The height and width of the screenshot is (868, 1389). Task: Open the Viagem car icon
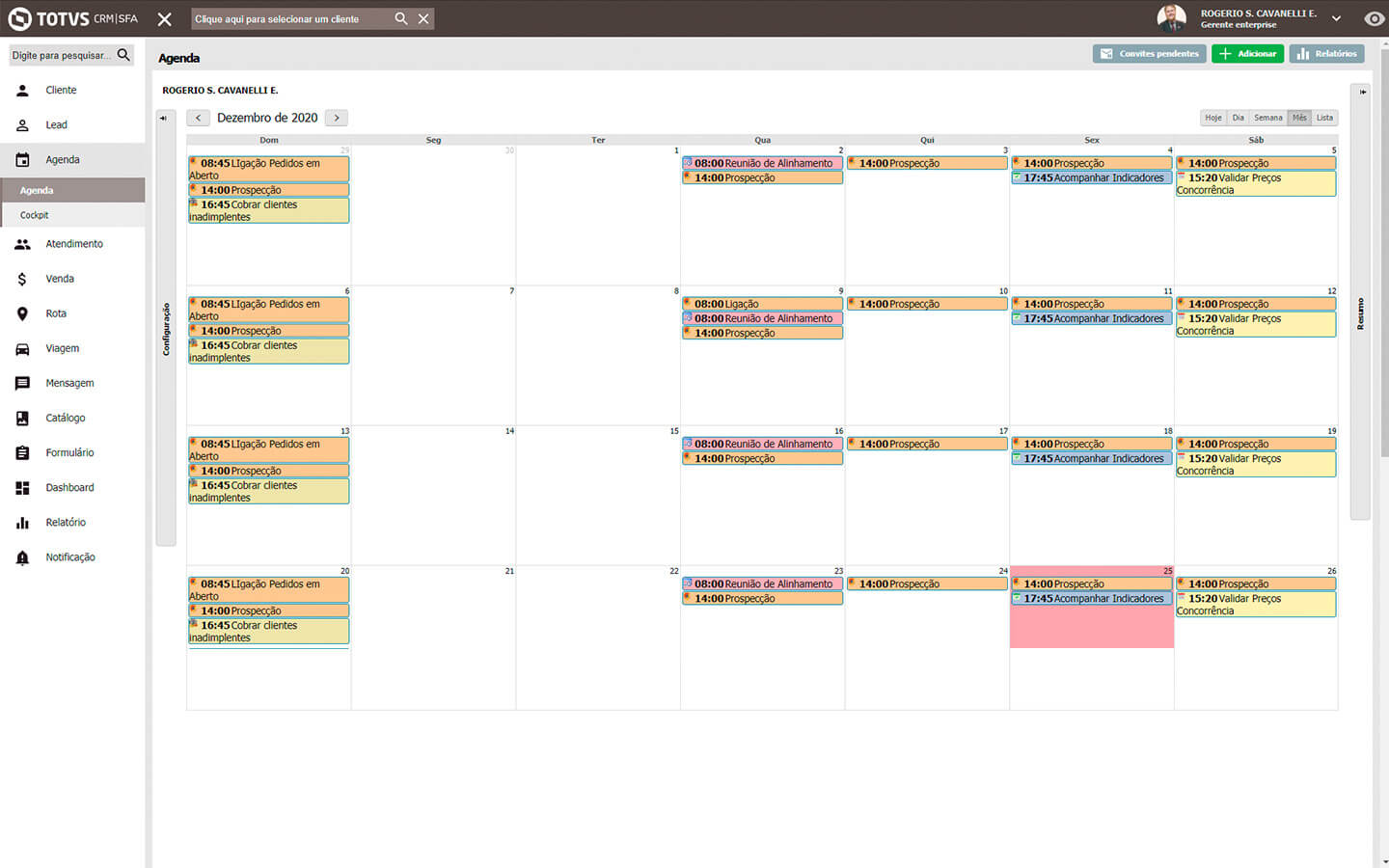22,348
